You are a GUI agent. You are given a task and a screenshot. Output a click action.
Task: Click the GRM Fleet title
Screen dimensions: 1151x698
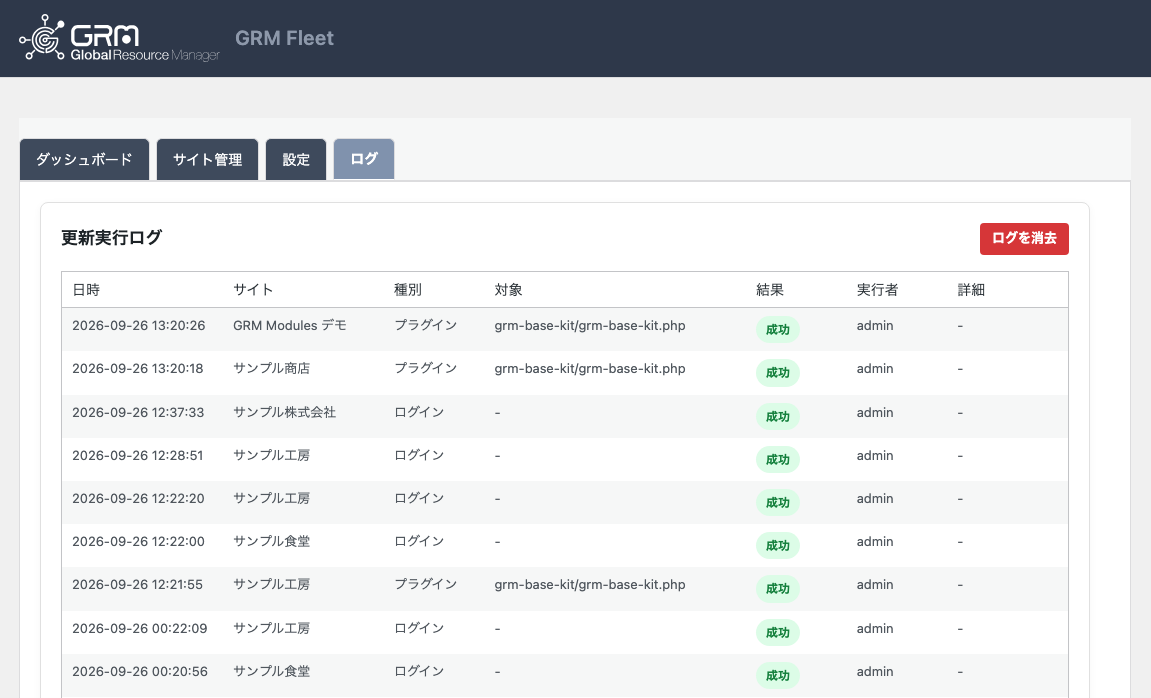(x=284, y=38)
